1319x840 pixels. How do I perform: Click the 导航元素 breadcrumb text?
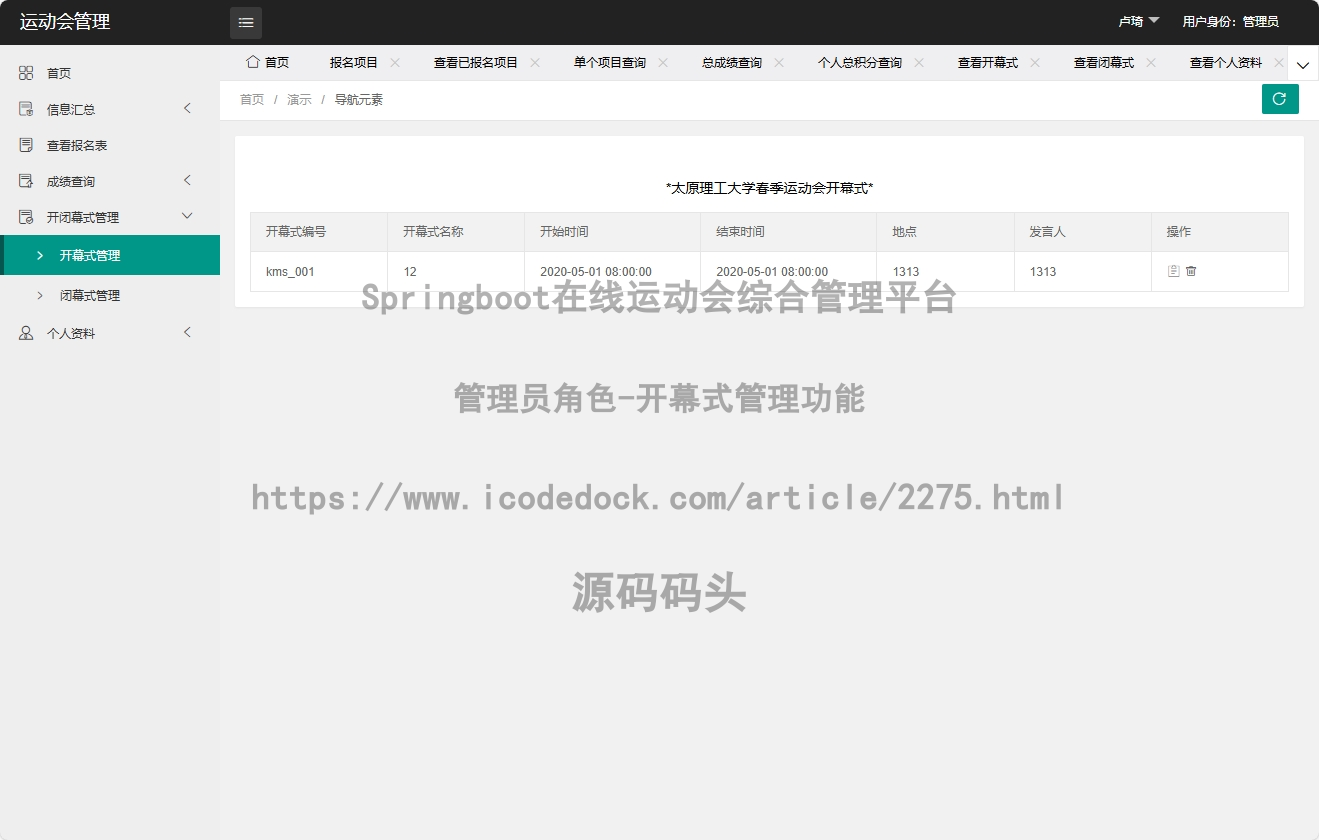point(359,99)
